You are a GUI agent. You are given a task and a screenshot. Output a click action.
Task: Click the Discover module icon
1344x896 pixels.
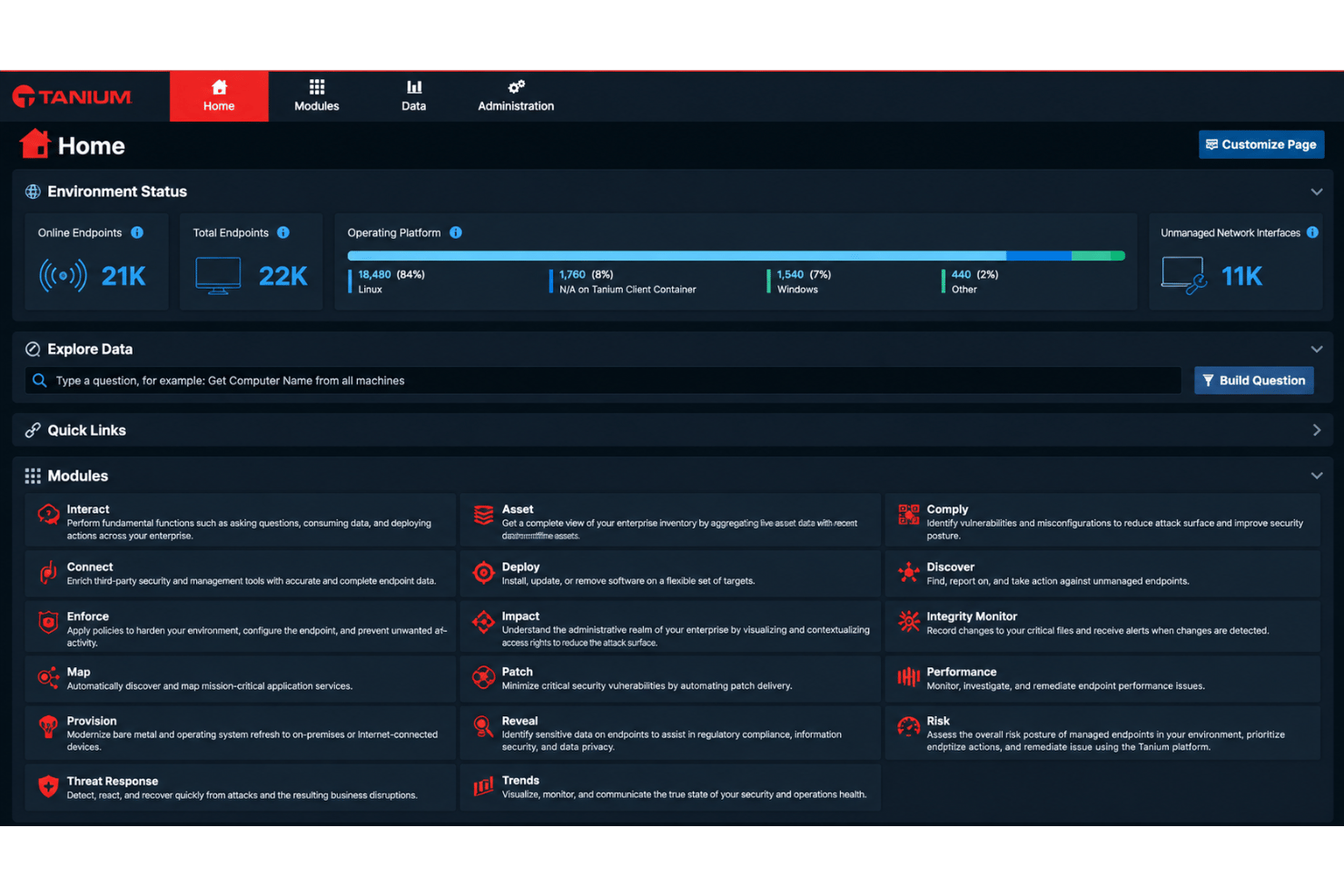908,572
